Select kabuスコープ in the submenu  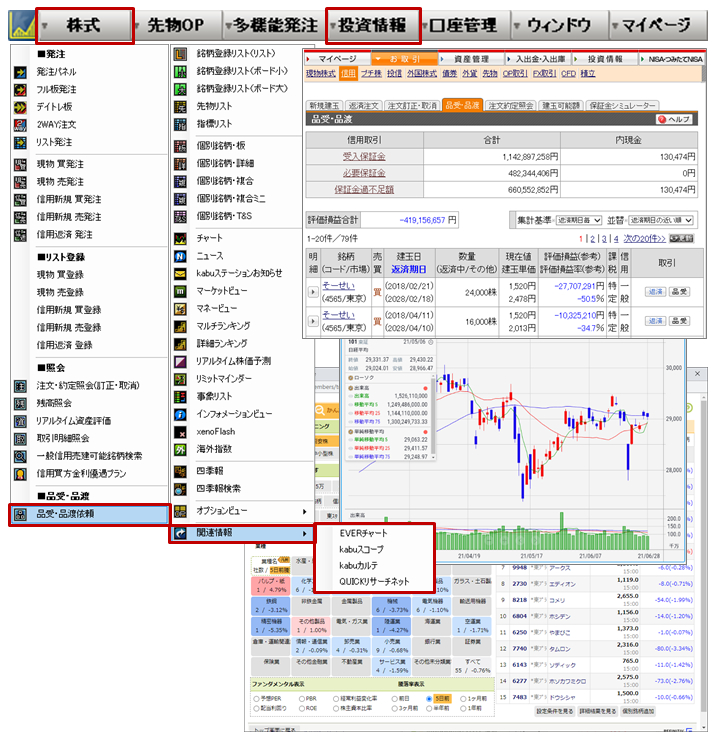tap(362, 549)
